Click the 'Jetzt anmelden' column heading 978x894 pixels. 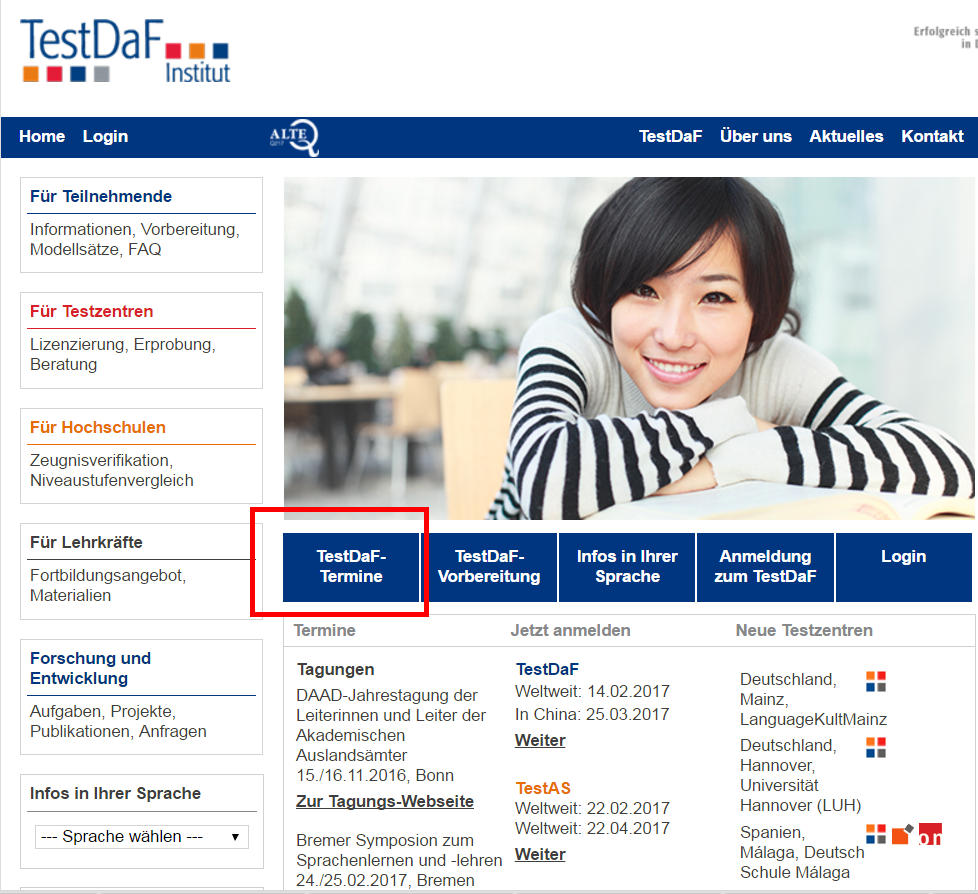point(571,631)
